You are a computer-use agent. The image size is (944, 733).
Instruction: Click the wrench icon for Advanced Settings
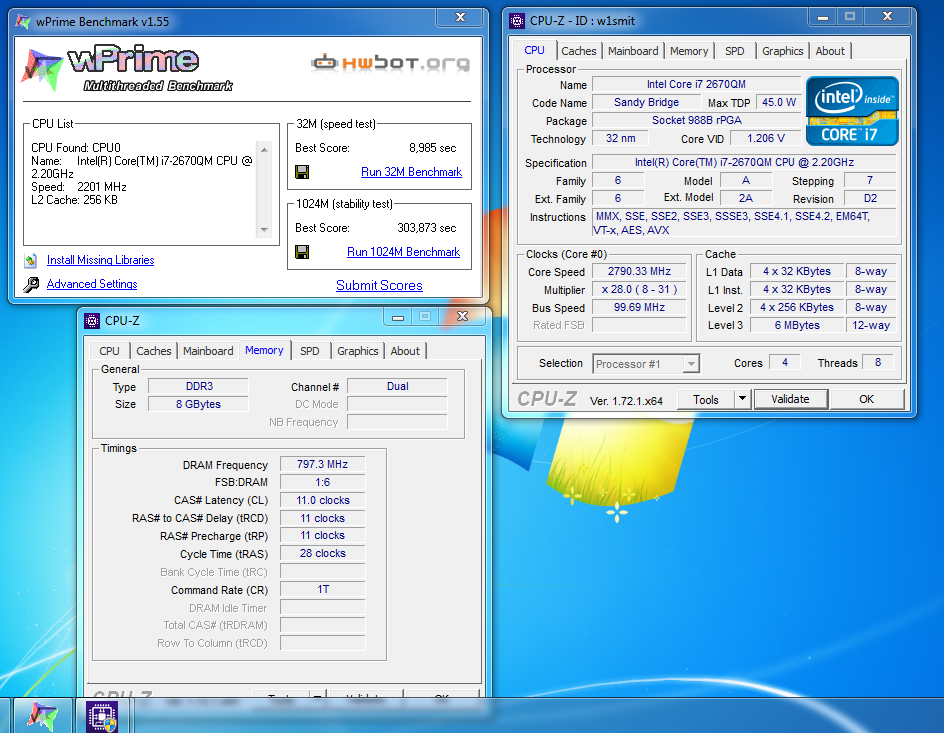(x=31, y=284)
